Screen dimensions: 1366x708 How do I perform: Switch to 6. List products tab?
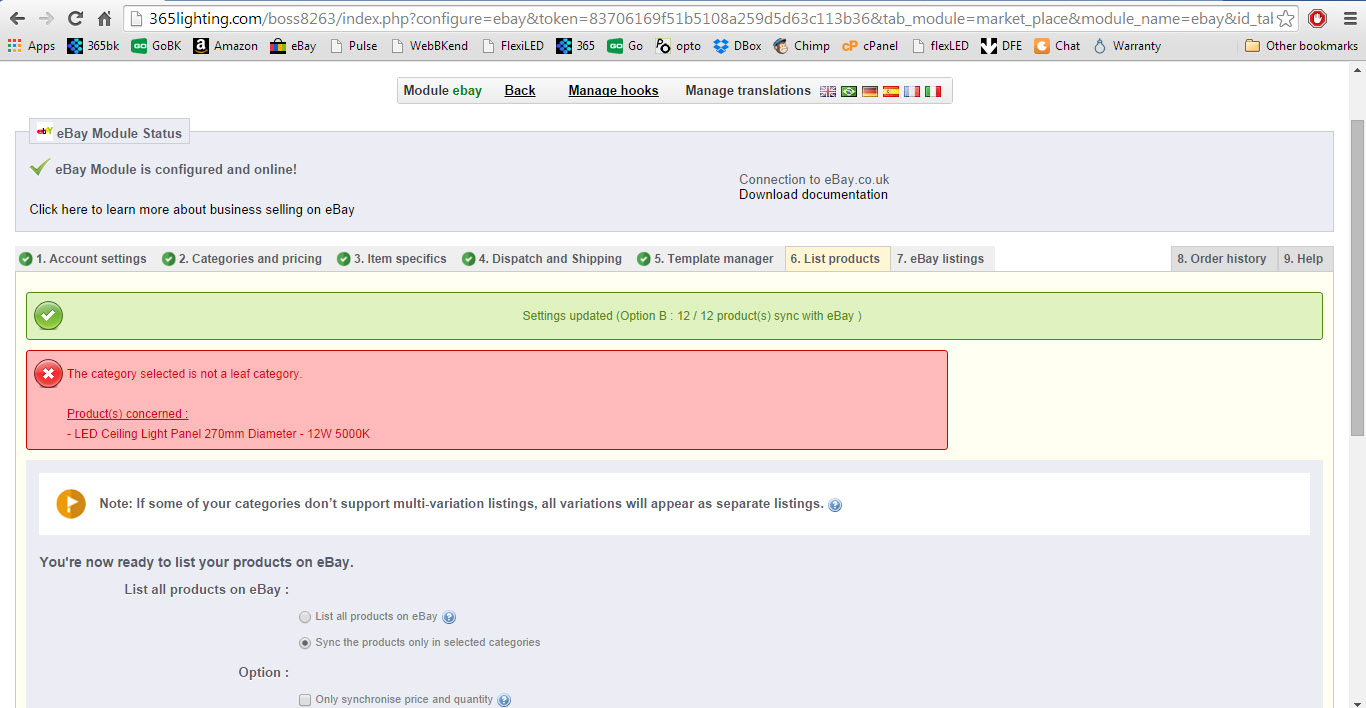pos(837,259)
